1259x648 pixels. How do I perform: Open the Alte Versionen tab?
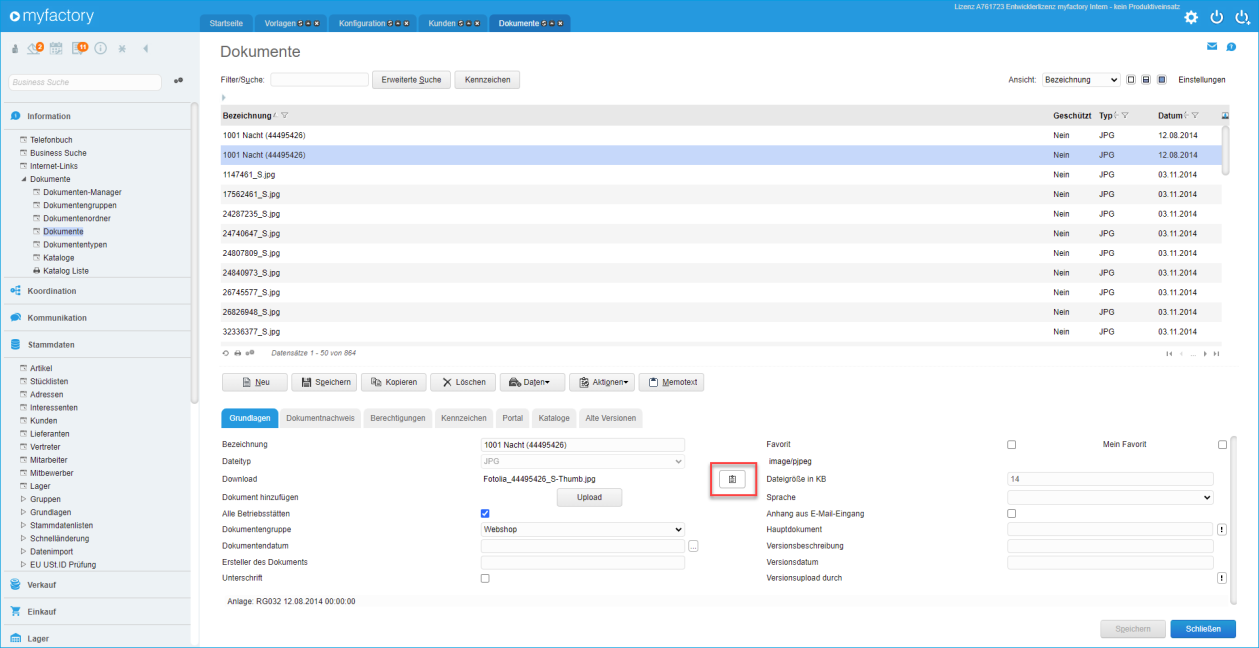click(x=610, y=418)
